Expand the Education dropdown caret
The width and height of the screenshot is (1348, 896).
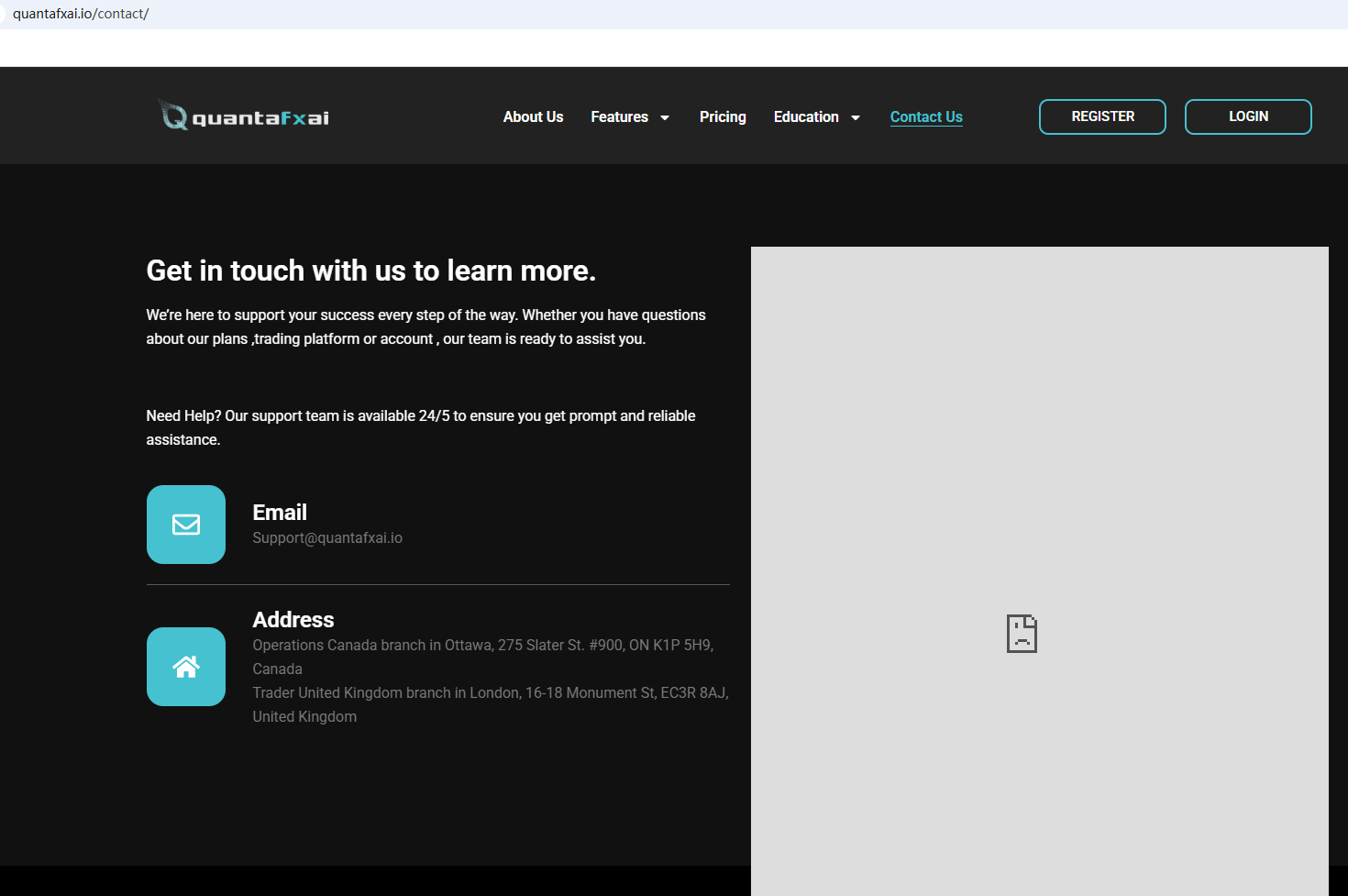856,117
